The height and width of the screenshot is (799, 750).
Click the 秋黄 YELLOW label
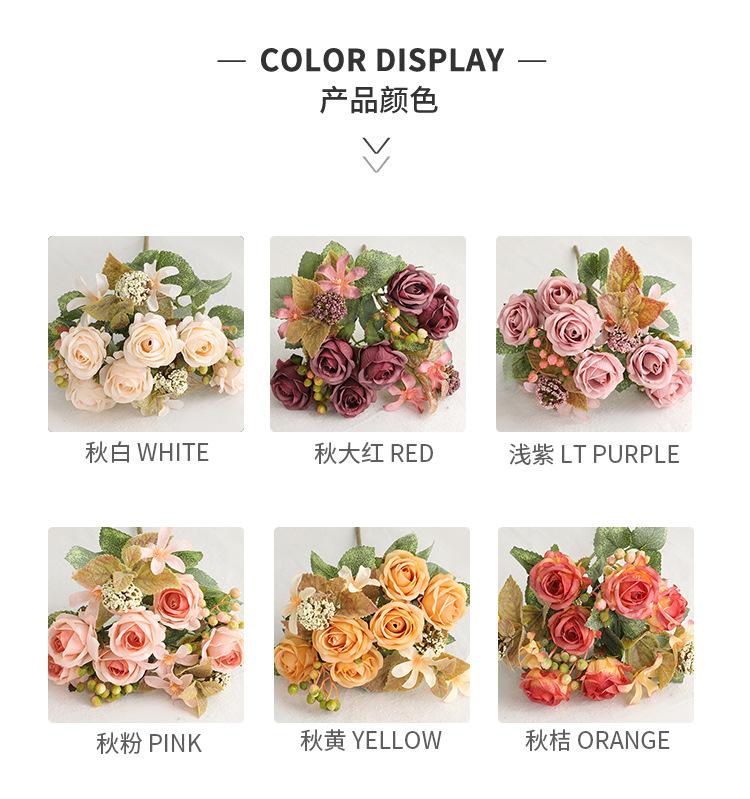click(371, 740)
